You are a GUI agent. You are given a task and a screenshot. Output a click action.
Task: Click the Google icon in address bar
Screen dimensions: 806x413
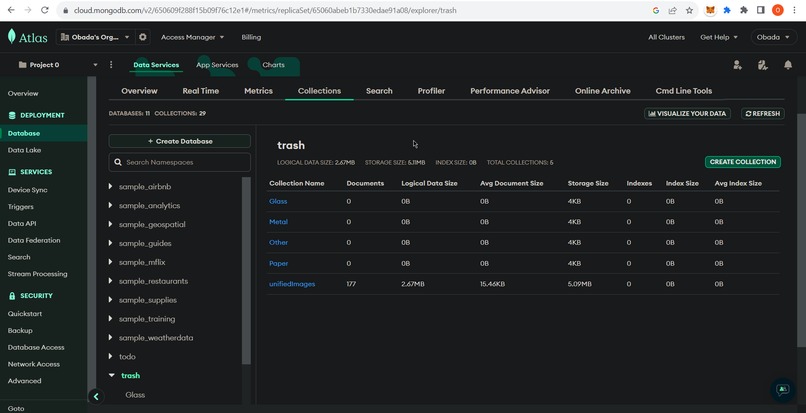click(656, 10)
